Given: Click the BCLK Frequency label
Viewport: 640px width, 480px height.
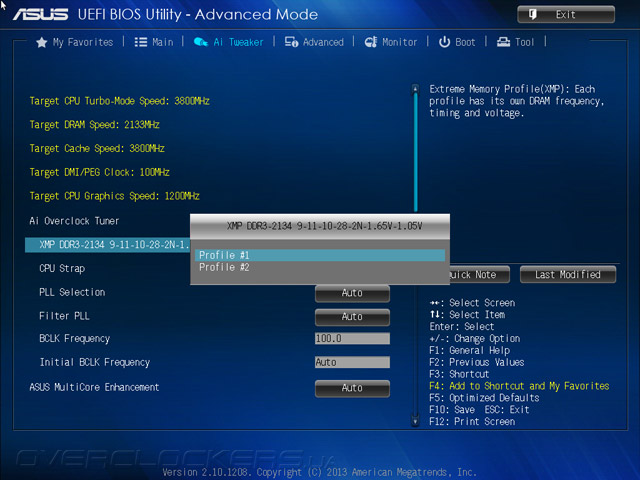Looking at the screenshot, I should 75,339.
